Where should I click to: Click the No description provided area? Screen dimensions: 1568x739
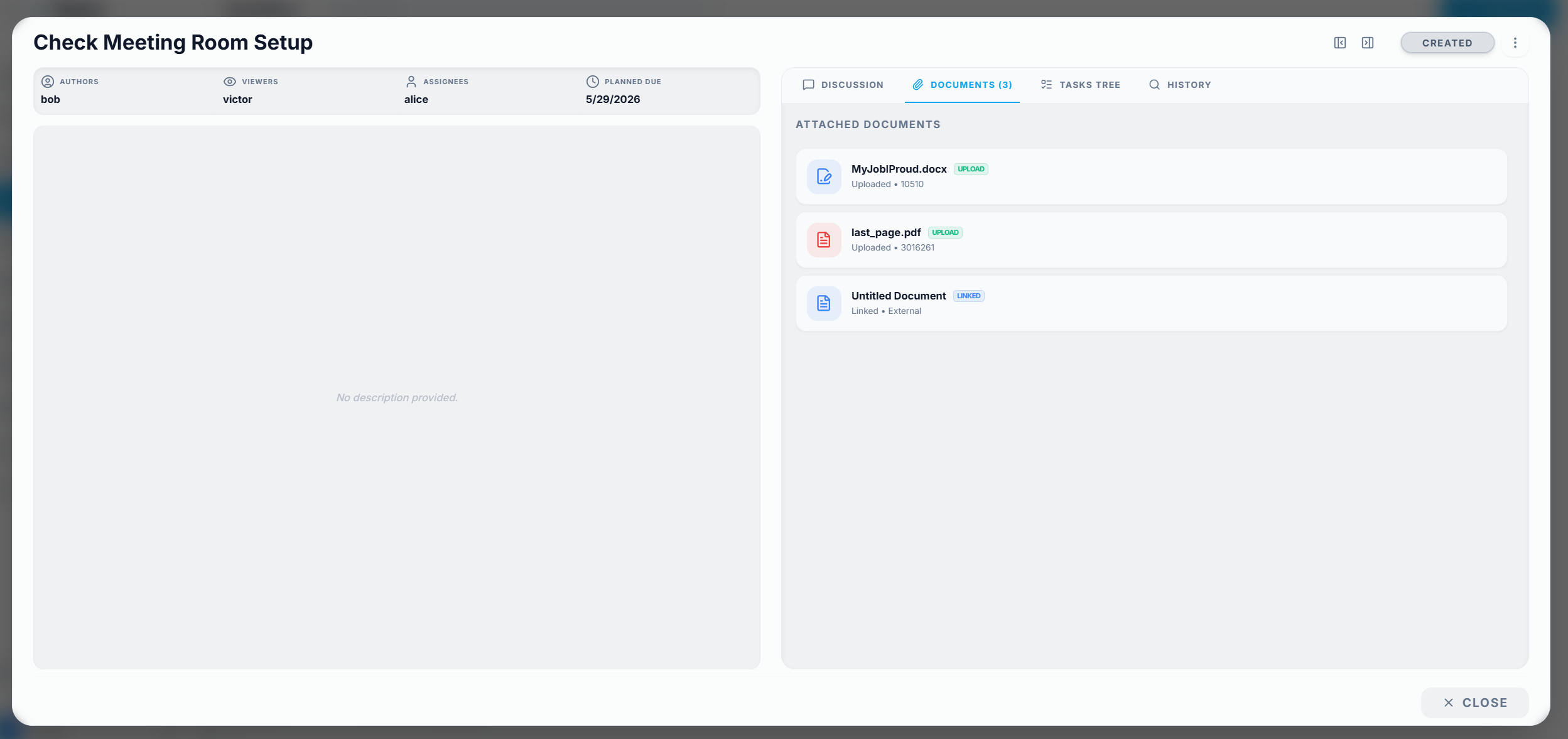coord(397,397)
